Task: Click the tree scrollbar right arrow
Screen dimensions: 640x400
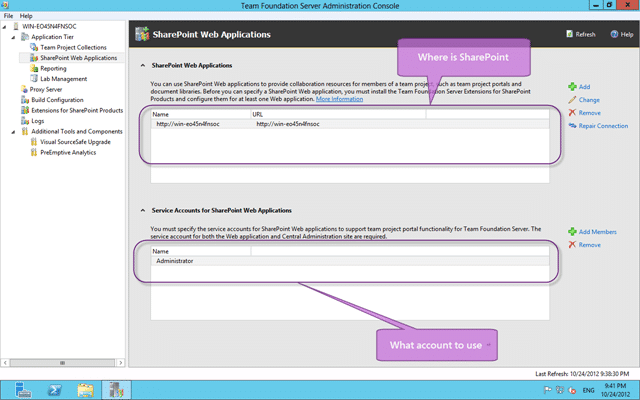Action: 120,362
